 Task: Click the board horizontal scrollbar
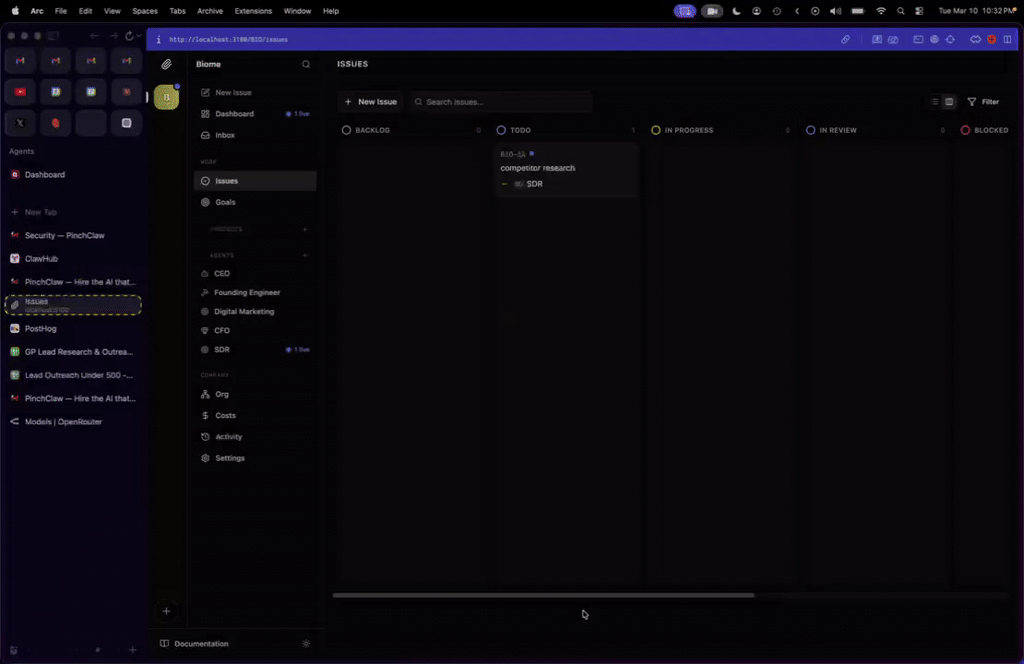(543, 595)
